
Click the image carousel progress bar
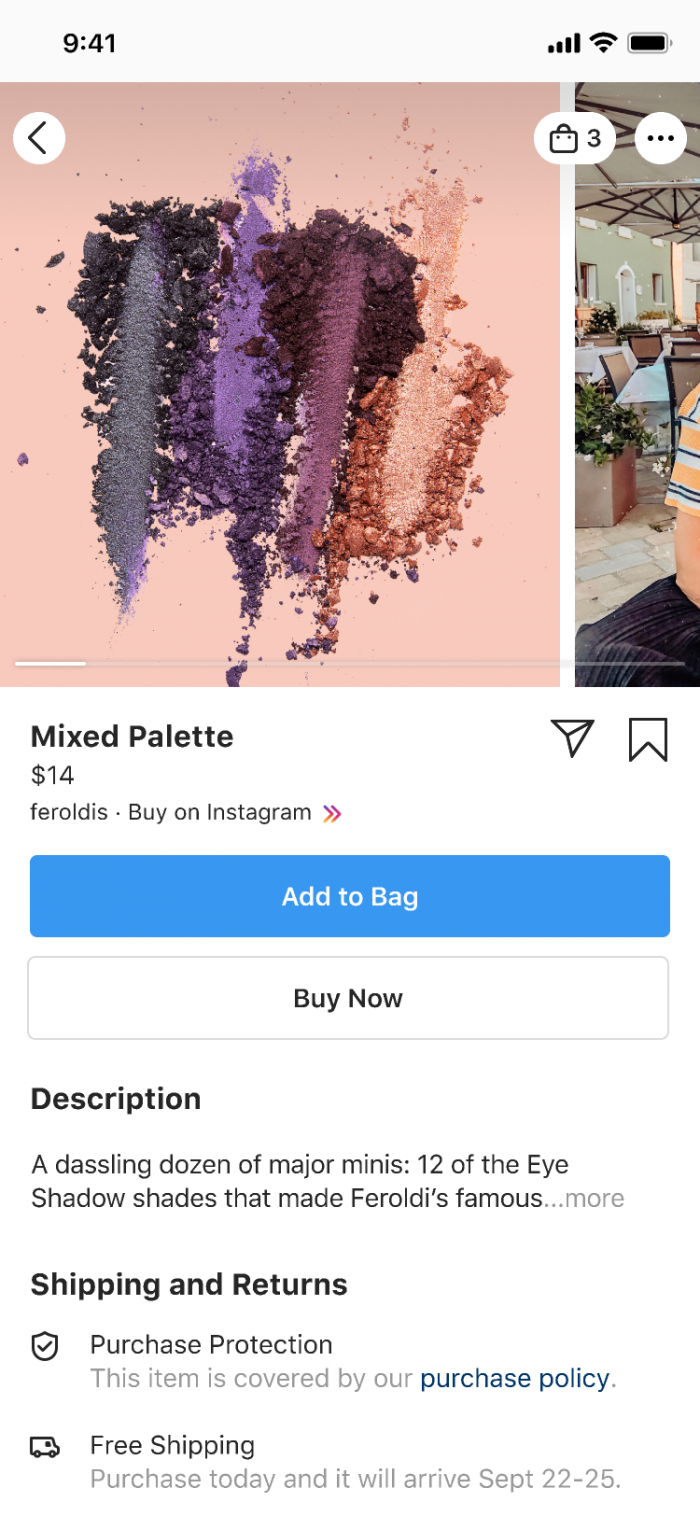point(350,663)
